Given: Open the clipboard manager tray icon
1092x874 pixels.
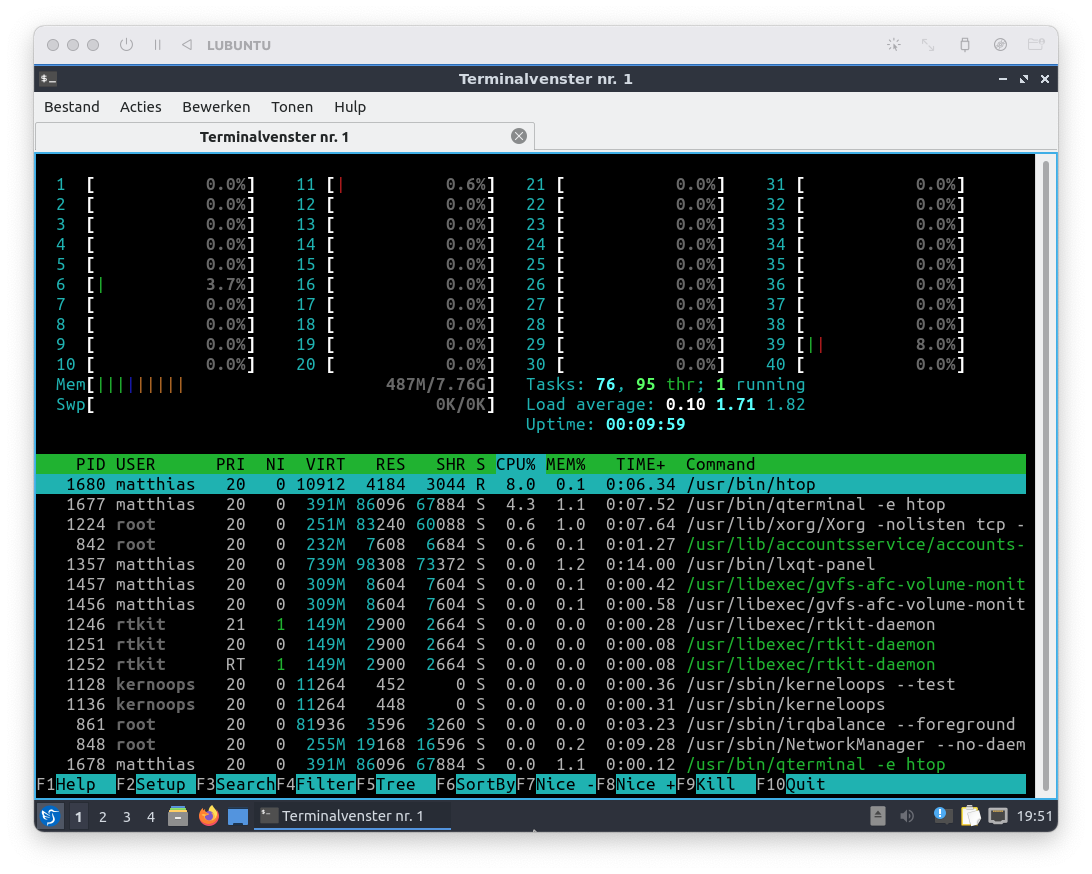Looking at the screenshot, I should [x=970, y=816].
